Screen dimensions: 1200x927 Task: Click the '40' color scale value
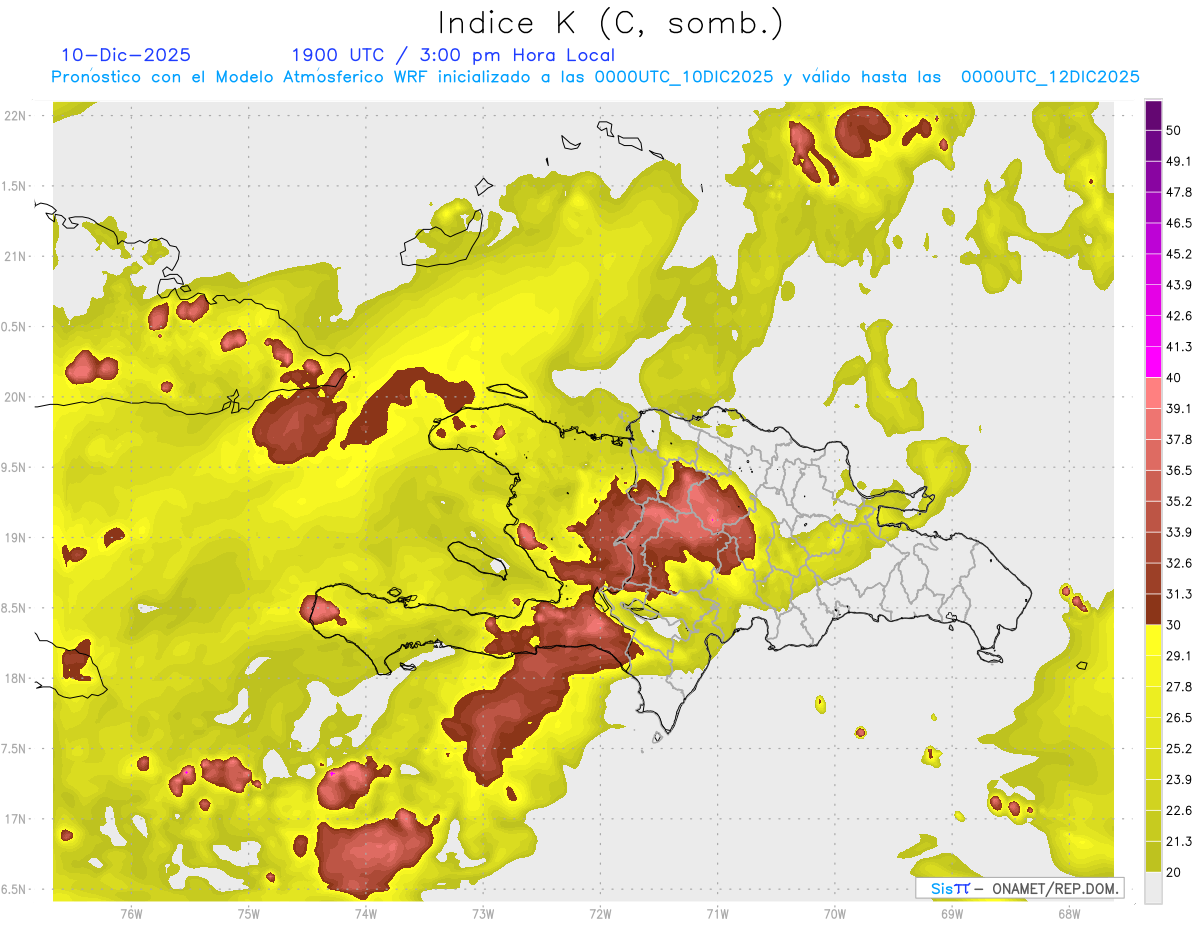[x=1174, y=378]
